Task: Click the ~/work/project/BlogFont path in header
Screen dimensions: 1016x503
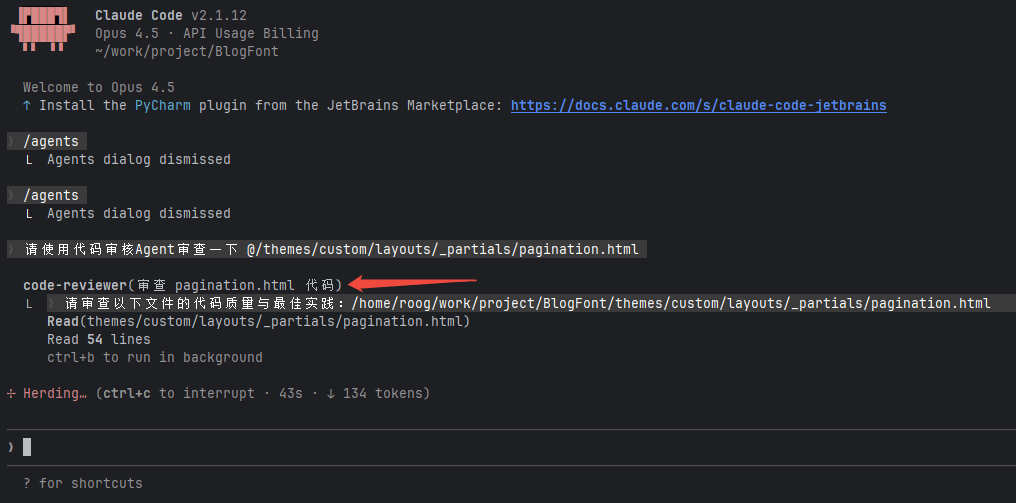Action: coord(187,51)
